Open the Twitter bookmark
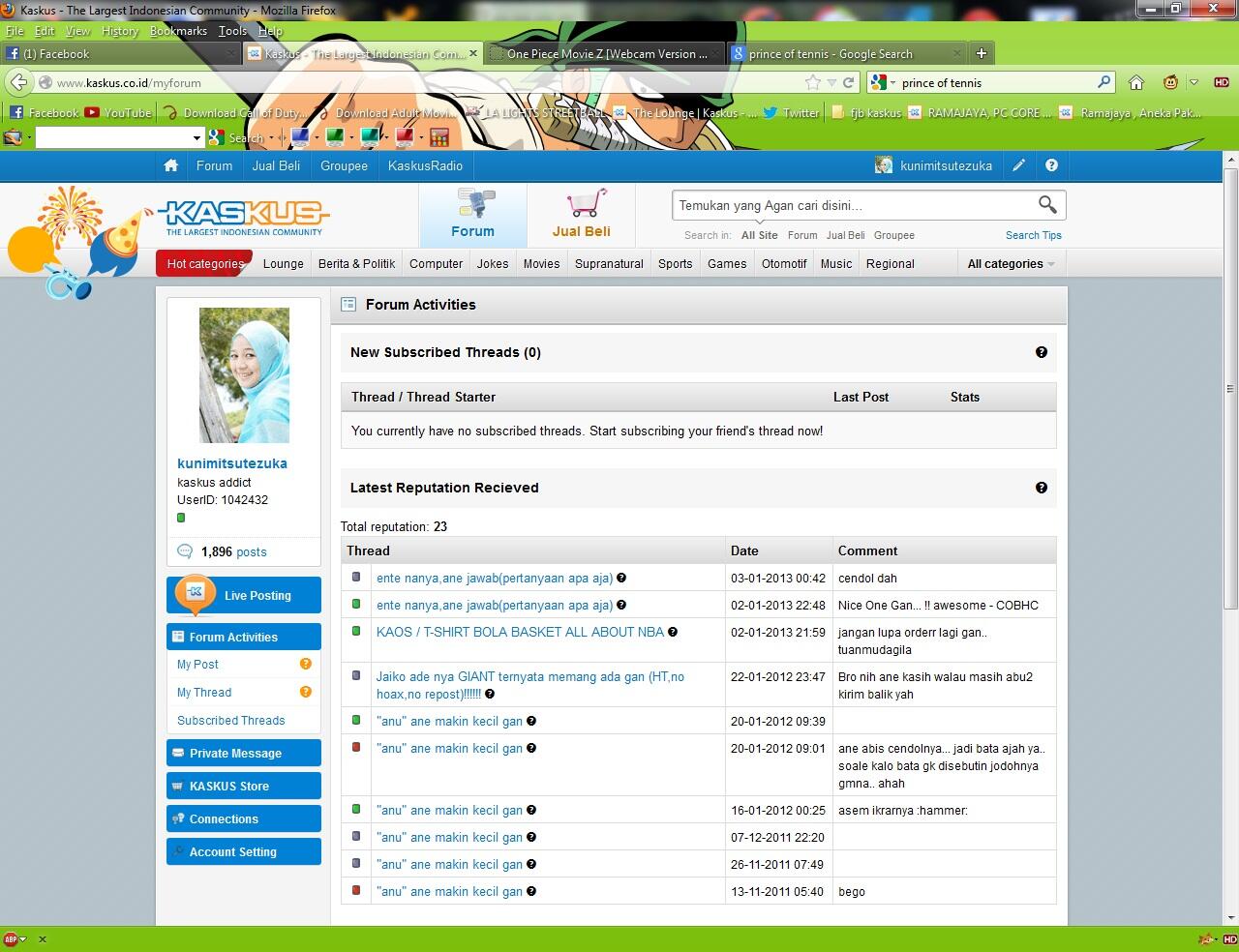1239x952 pixels. click(x=791, y=112)
